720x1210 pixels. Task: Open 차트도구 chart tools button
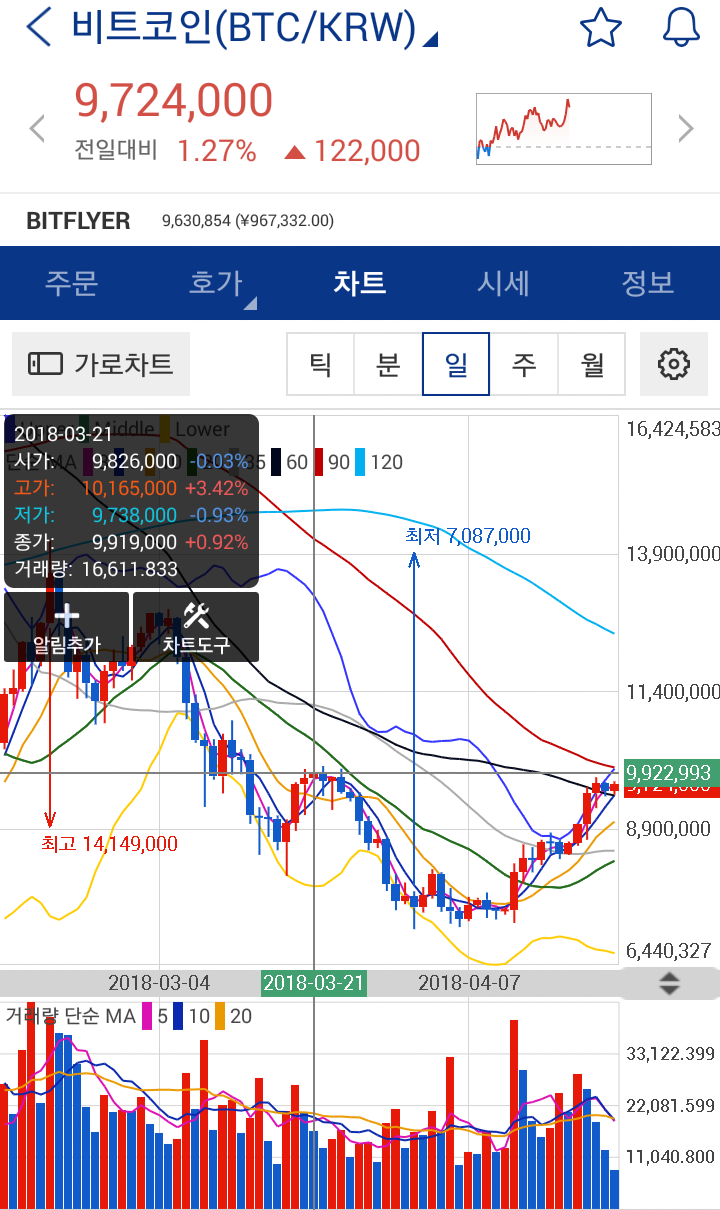click(x=196, y=627)
